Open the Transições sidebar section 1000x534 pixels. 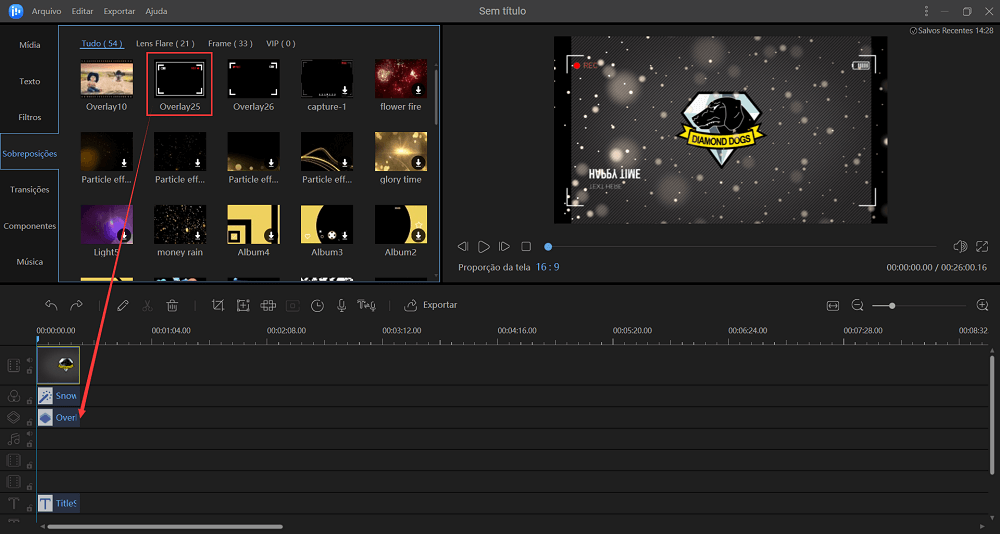(29, 189)
